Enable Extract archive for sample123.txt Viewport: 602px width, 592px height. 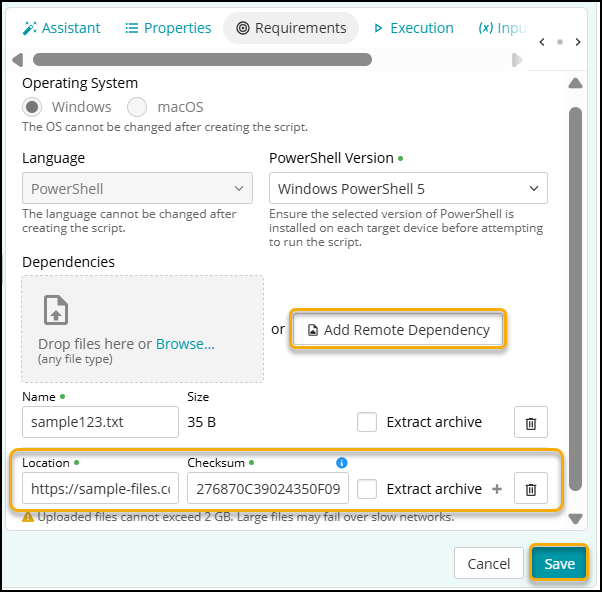(x=368, y=422)
